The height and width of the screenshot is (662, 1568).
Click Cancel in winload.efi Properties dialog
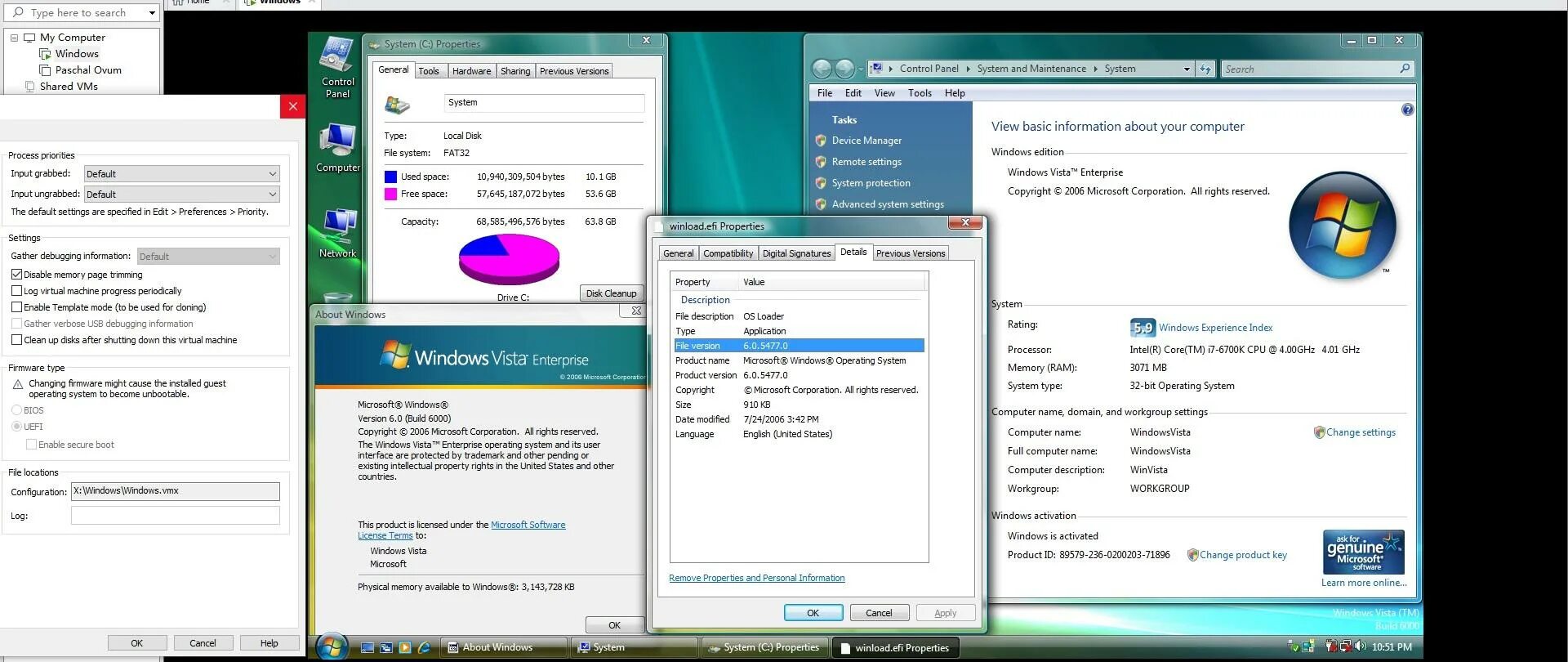(x=879, y=613)
